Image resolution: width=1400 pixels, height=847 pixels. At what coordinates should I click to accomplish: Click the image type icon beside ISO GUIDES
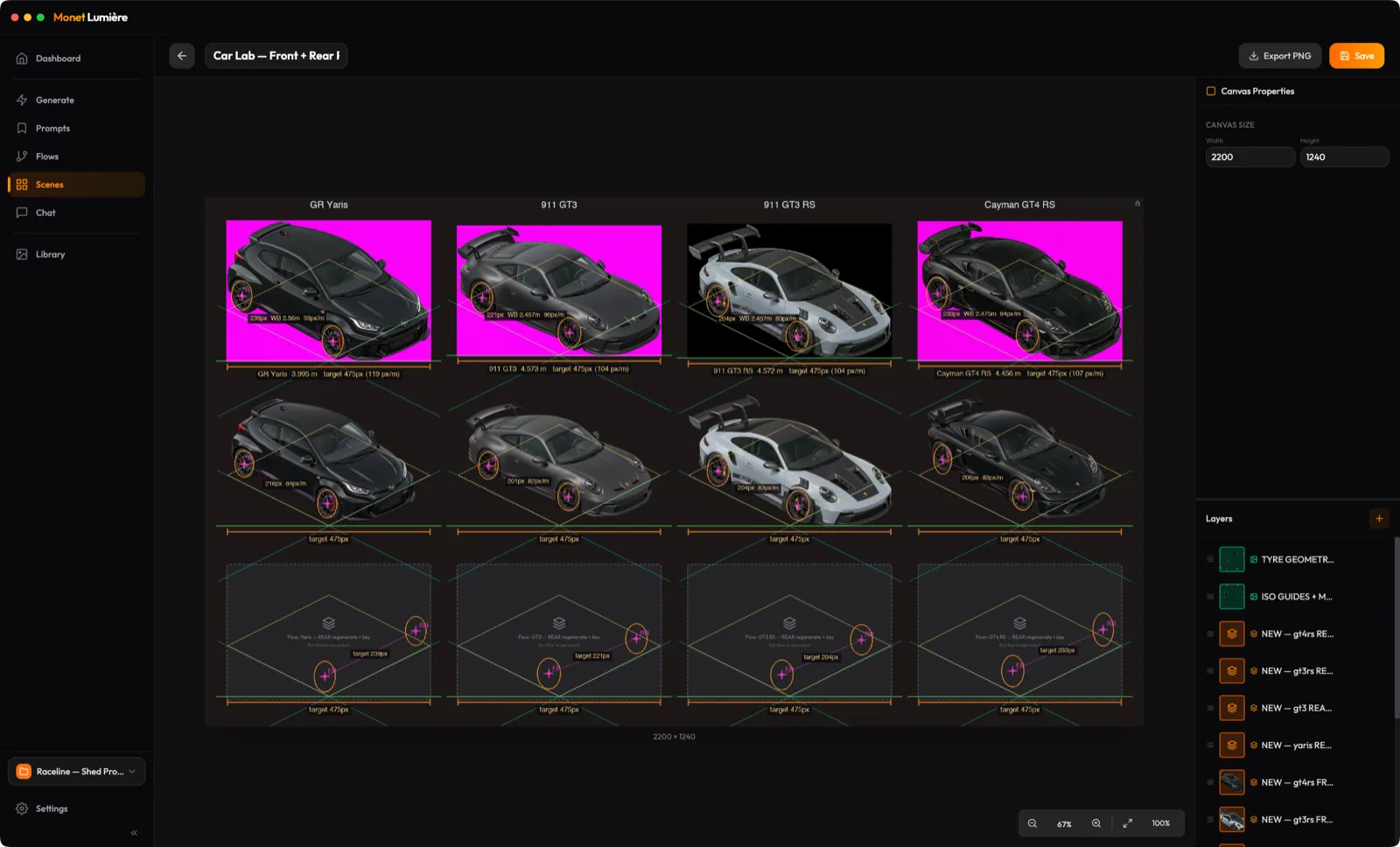pyautogui.click(x=1254, y=597)
